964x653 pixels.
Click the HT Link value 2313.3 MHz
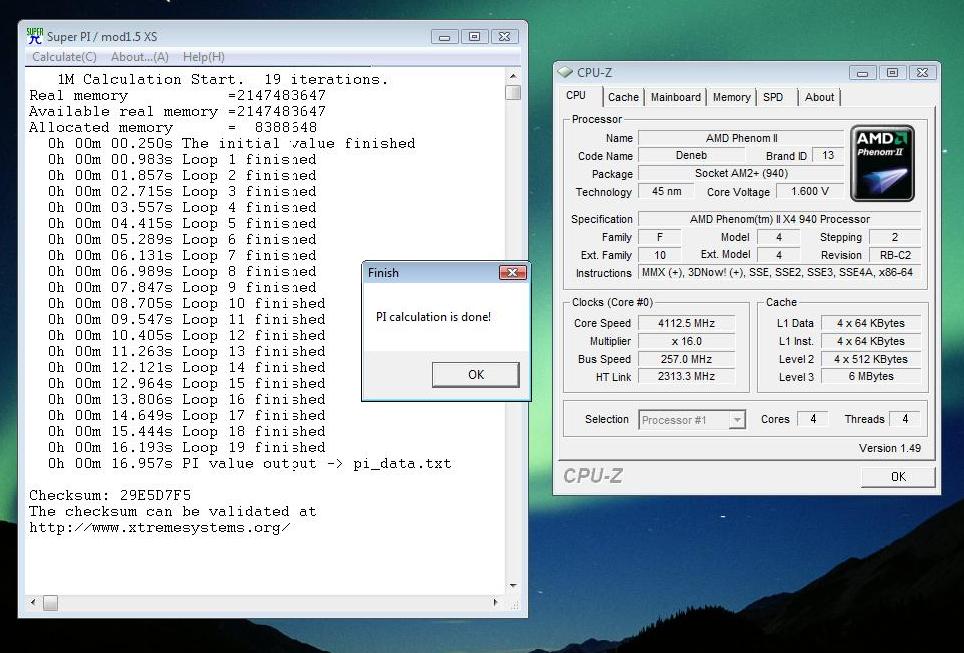click(686, 376)
